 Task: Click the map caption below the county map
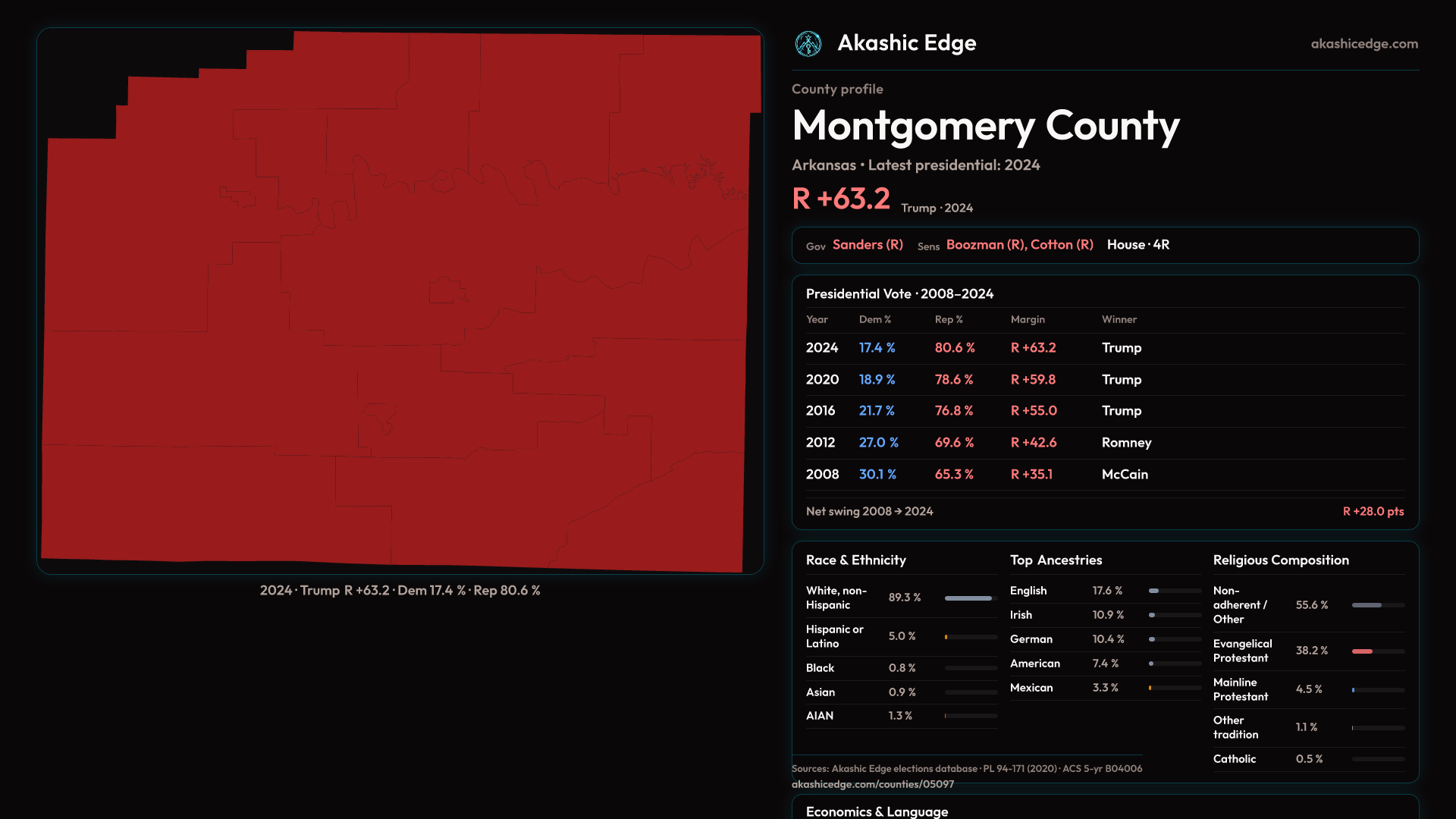pyautogui.click(x=400, y=591)
